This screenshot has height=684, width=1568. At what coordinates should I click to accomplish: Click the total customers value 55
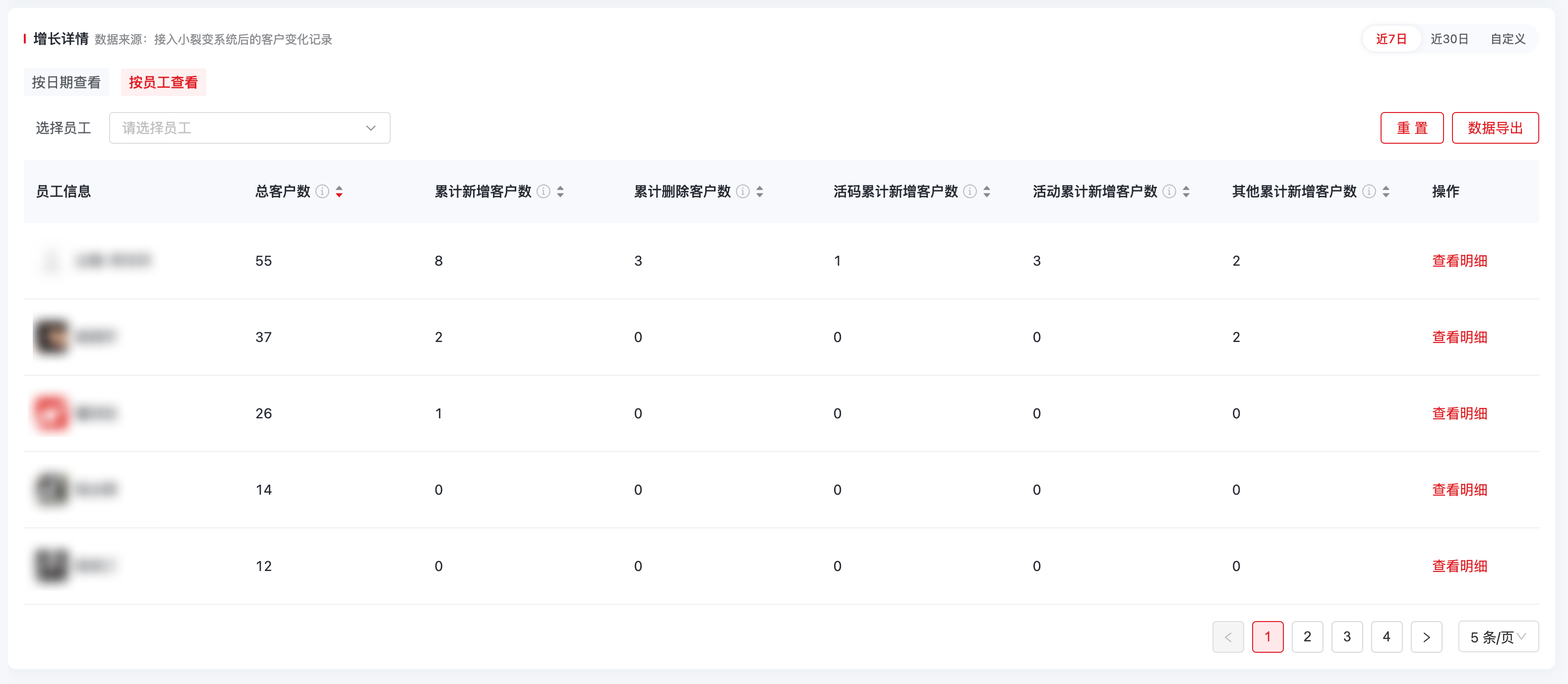tap(263, 261)
